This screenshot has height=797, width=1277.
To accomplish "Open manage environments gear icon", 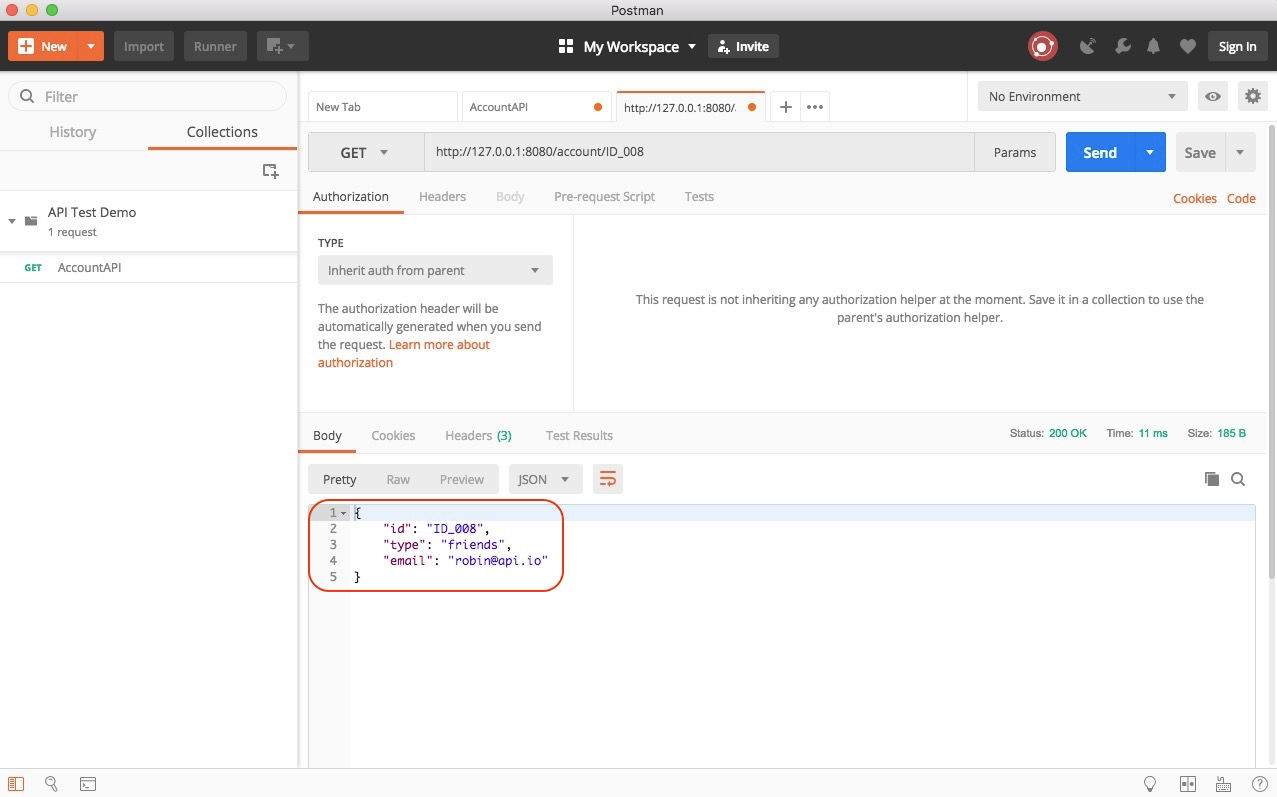I will click(1252, 96).
